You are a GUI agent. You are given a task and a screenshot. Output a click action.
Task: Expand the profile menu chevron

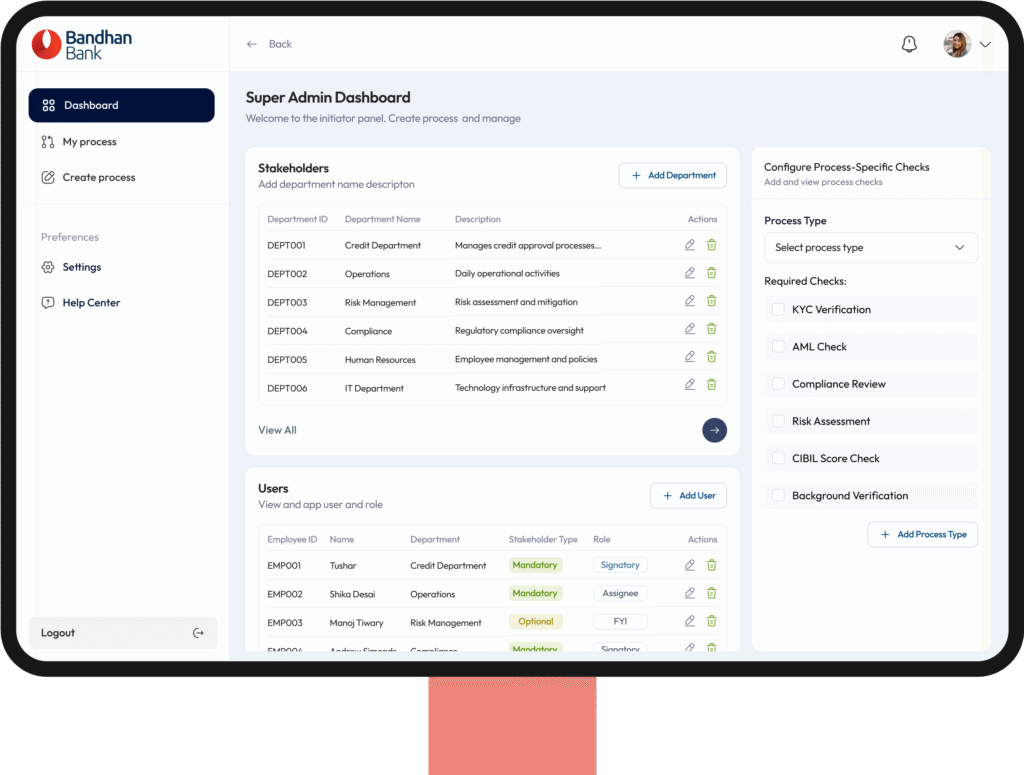[985, 44]
